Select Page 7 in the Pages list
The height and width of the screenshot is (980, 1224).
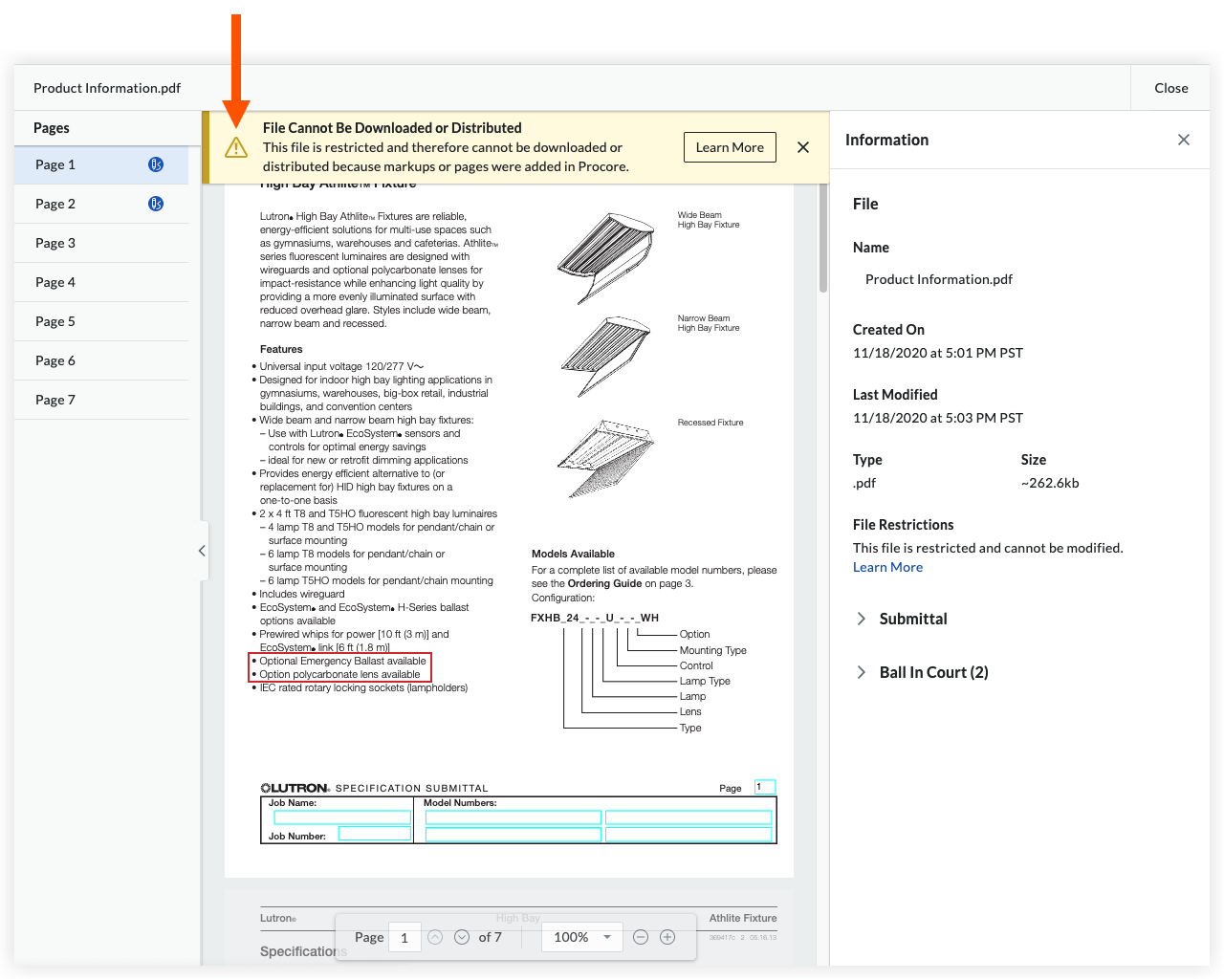101,400
